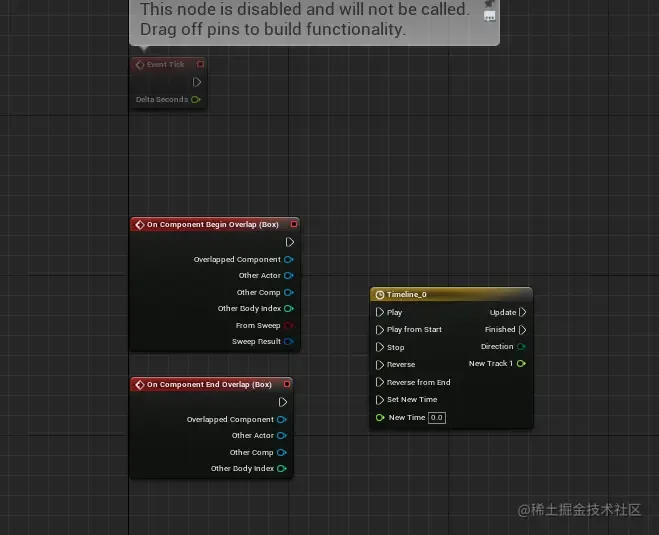The width and height of the screenshot is (659, 535).
Task: Click Begin Overlap Other Actor pin
Action: (289, 276)
